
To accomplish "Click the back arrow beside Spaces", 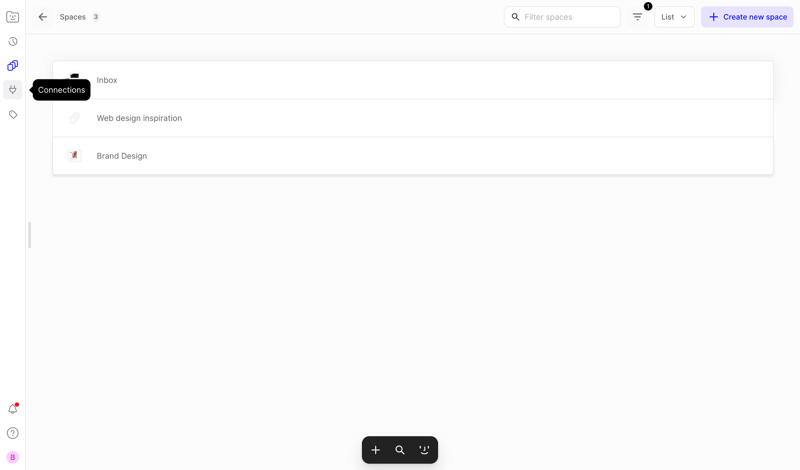I will (x=43, y=17).
